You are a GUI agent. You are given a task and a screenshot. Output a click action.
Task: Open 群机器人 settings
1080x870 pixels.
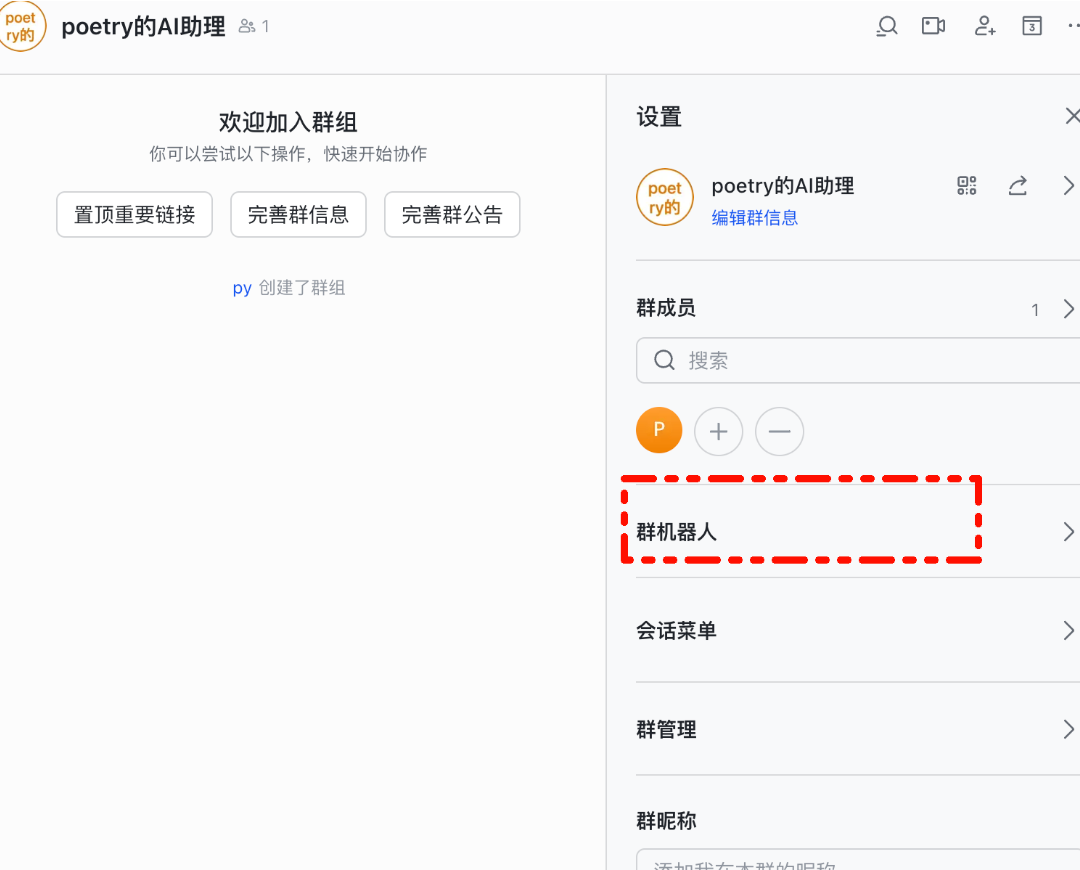858,532
